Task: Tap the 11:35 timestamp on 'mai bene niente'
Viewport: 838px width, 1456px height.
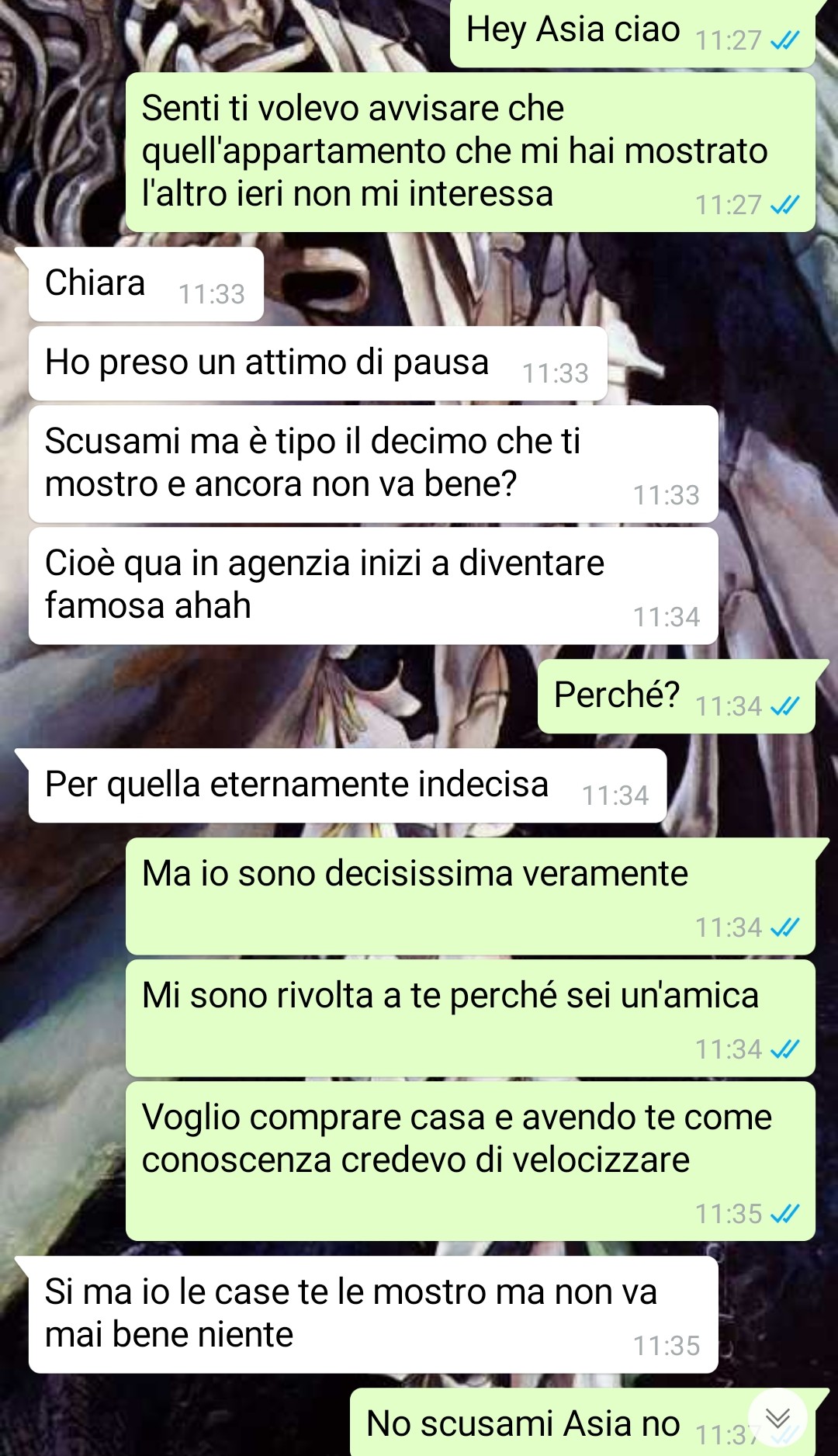Action: pos(667,1345)
